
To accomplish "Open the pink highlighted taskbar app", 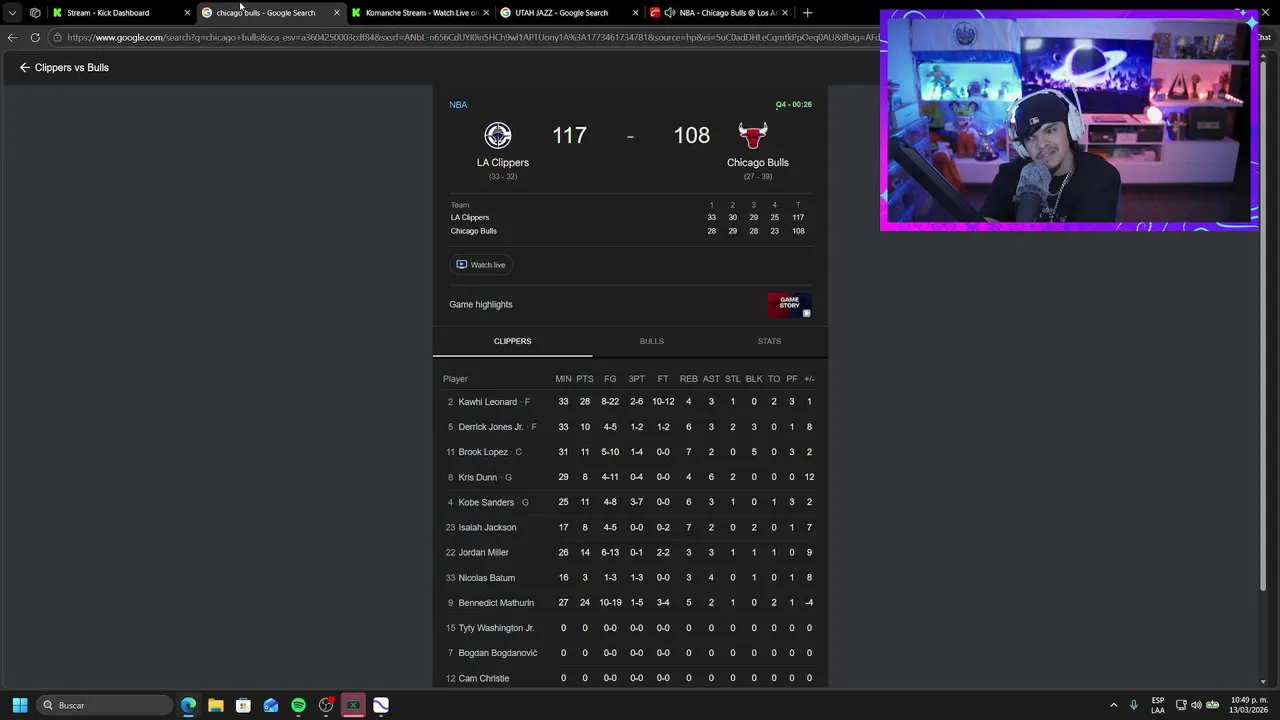I will [353, 705].
